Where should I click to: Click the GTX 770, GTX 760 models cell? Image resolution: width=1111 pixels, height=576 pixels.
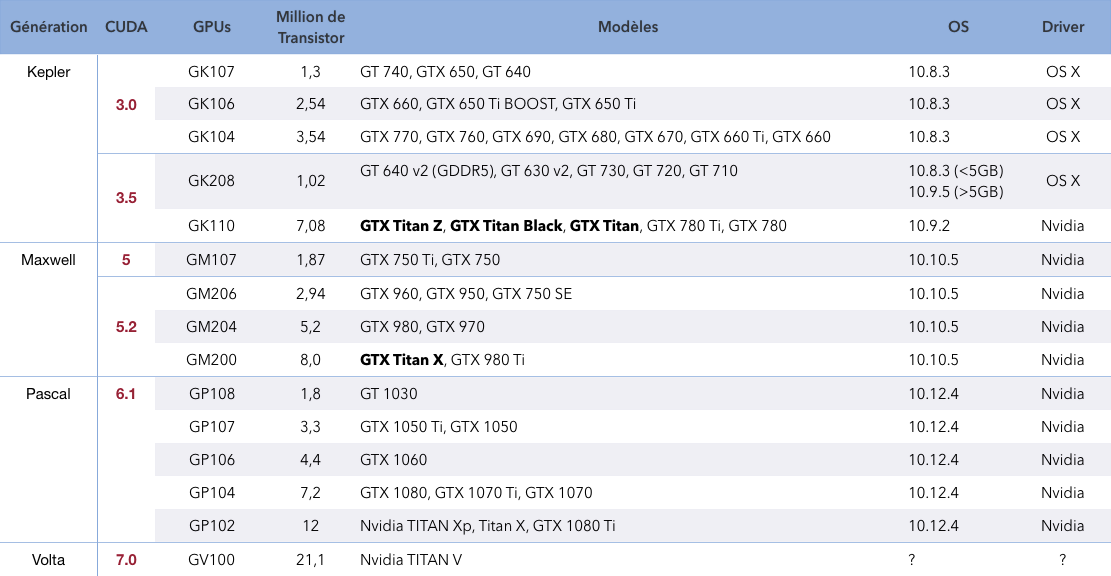pos(595,137)
